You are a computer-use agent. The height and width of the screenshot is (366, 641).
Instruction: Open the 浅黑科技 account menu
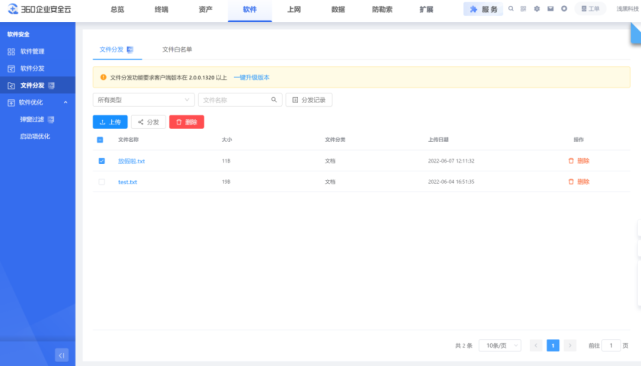628,9
